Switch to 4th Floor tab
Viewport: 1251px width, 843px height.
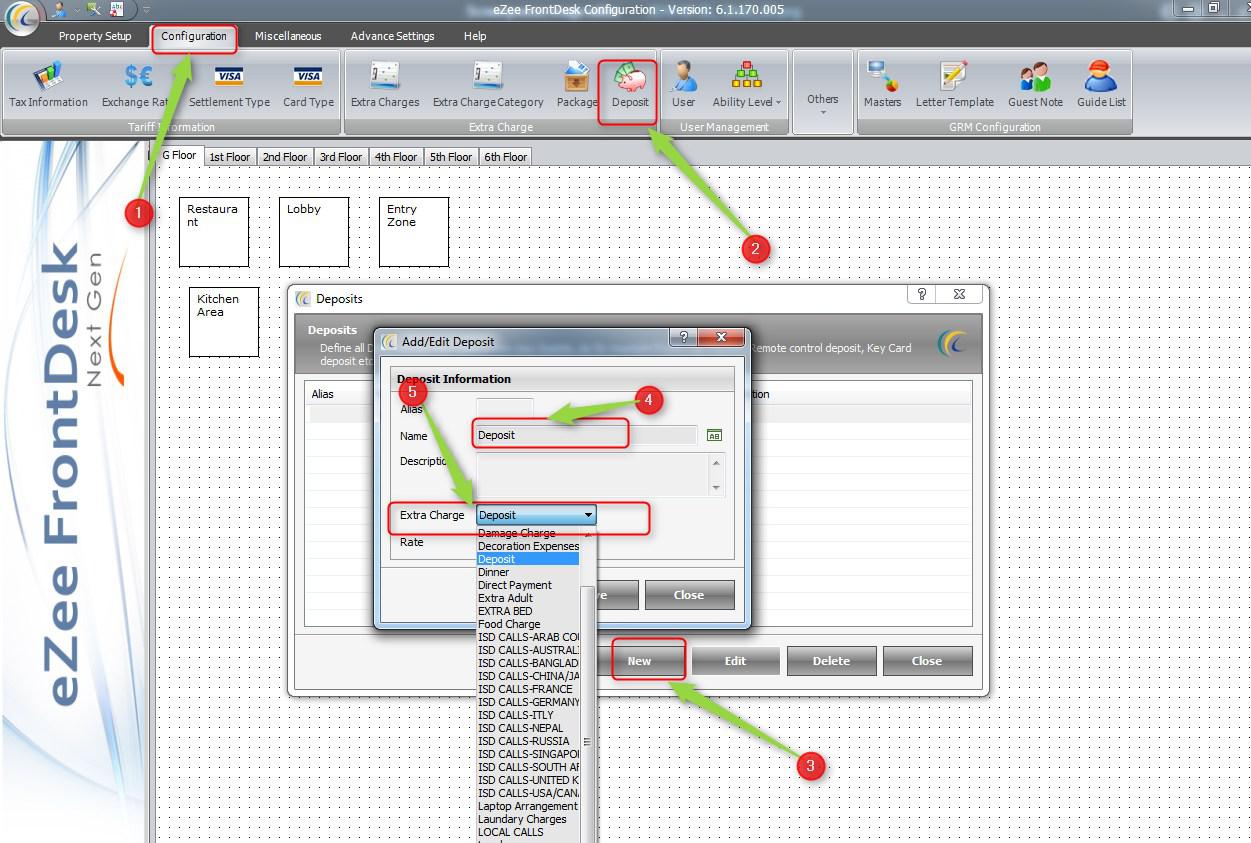pyautogui.click(x=396, y=157)
